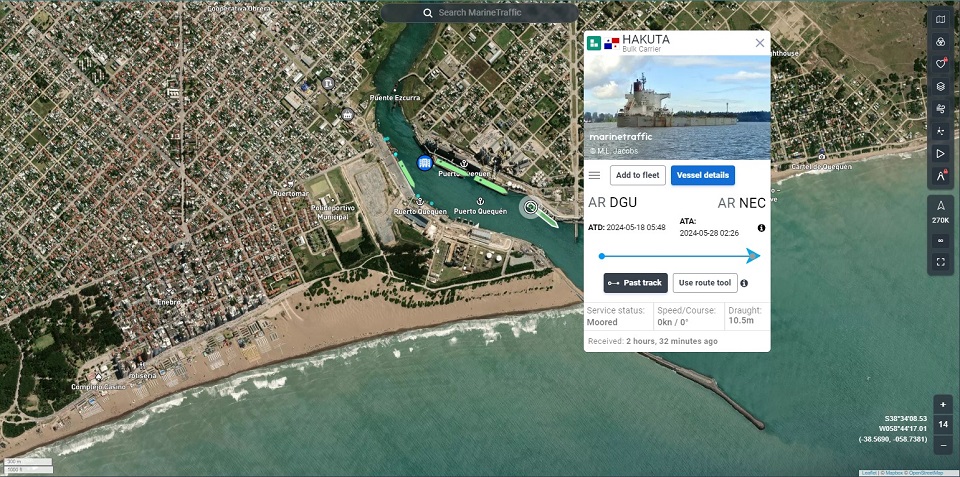The image size is (960, 477).
Task: Open favorites heart icon in sidebar
Action: [x=940, y=64]
